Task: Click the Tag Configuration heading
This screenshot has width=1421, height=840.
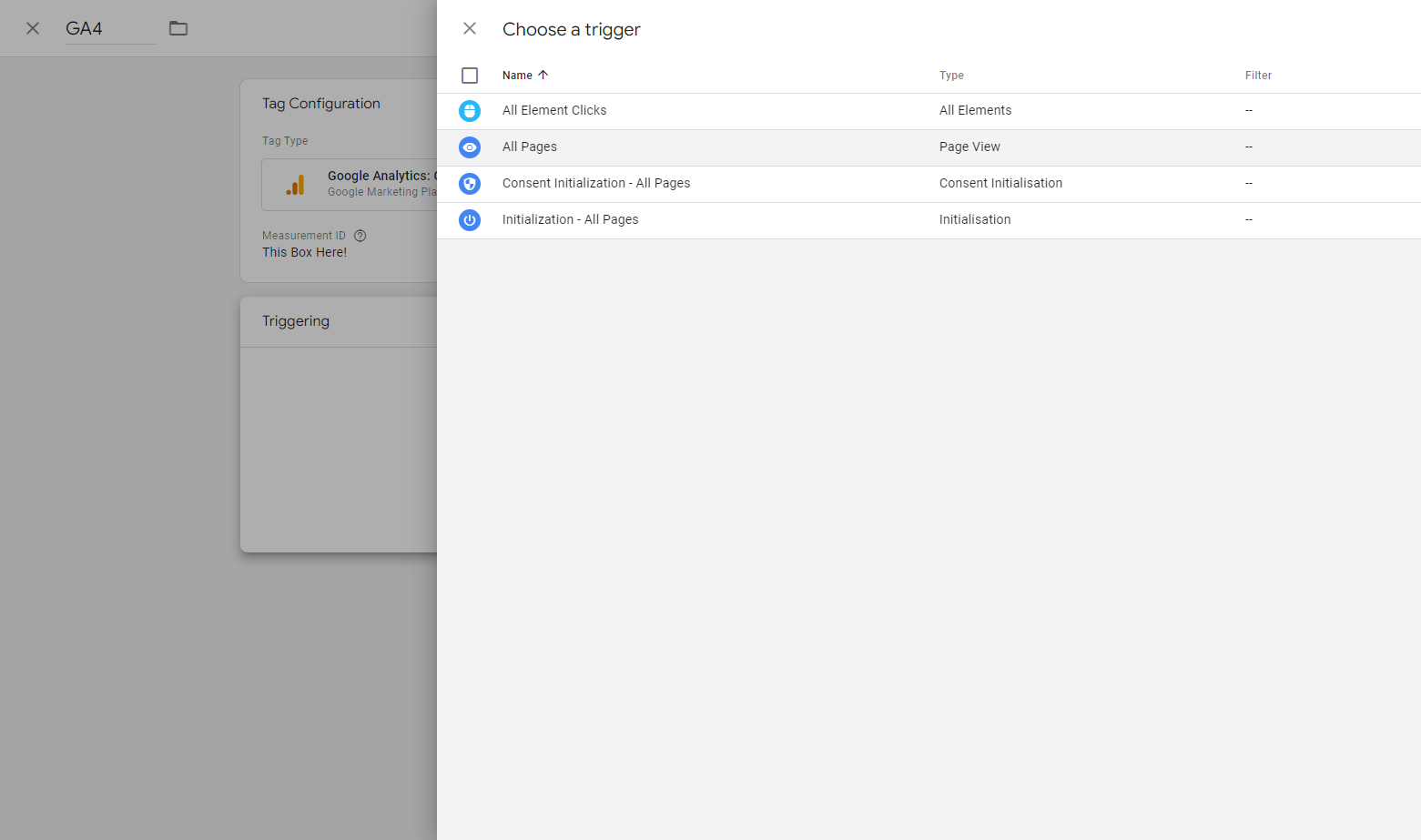Action: coord(321,104)
